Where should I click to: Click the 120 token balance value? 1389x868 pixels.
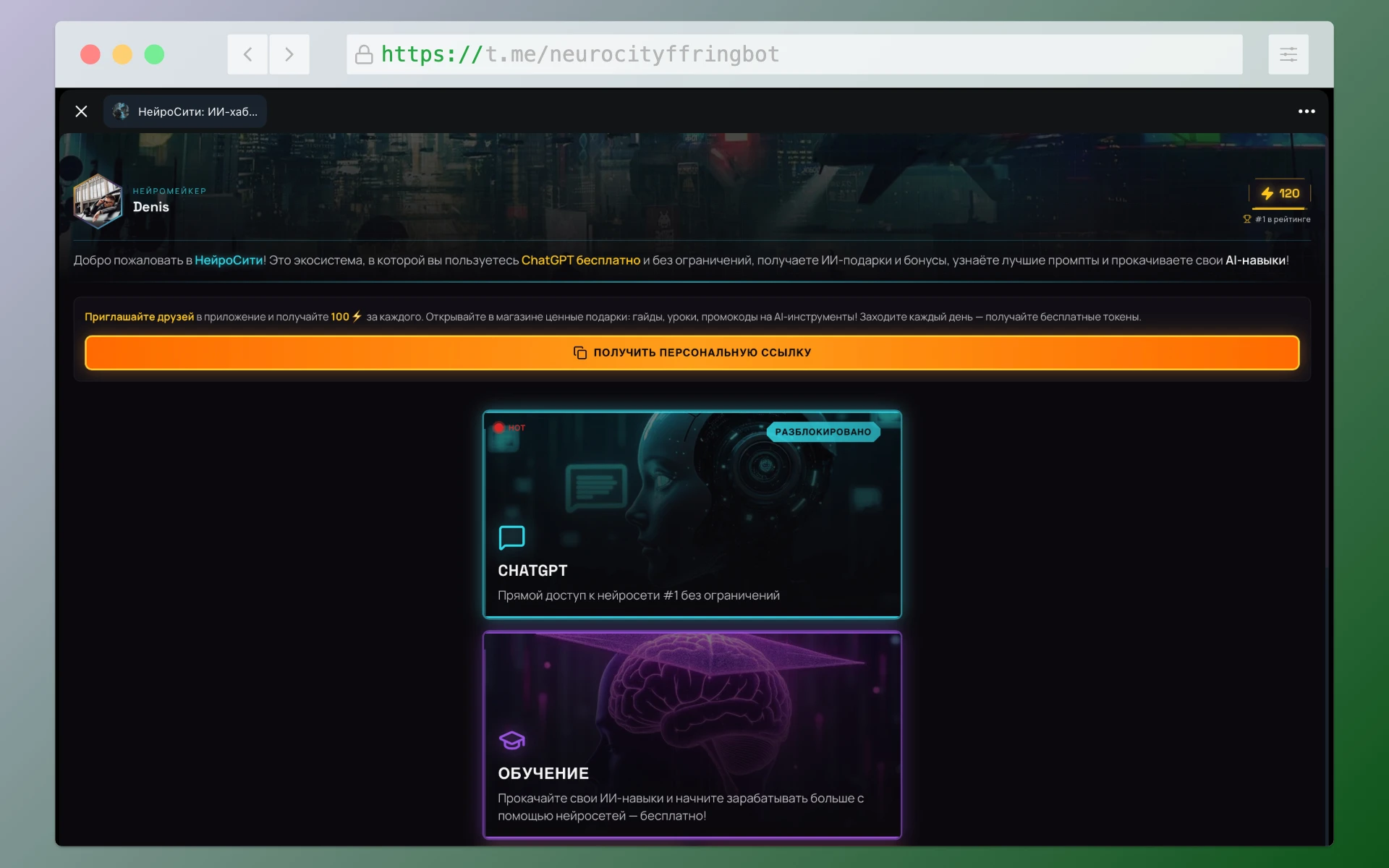click(1289, 193)
